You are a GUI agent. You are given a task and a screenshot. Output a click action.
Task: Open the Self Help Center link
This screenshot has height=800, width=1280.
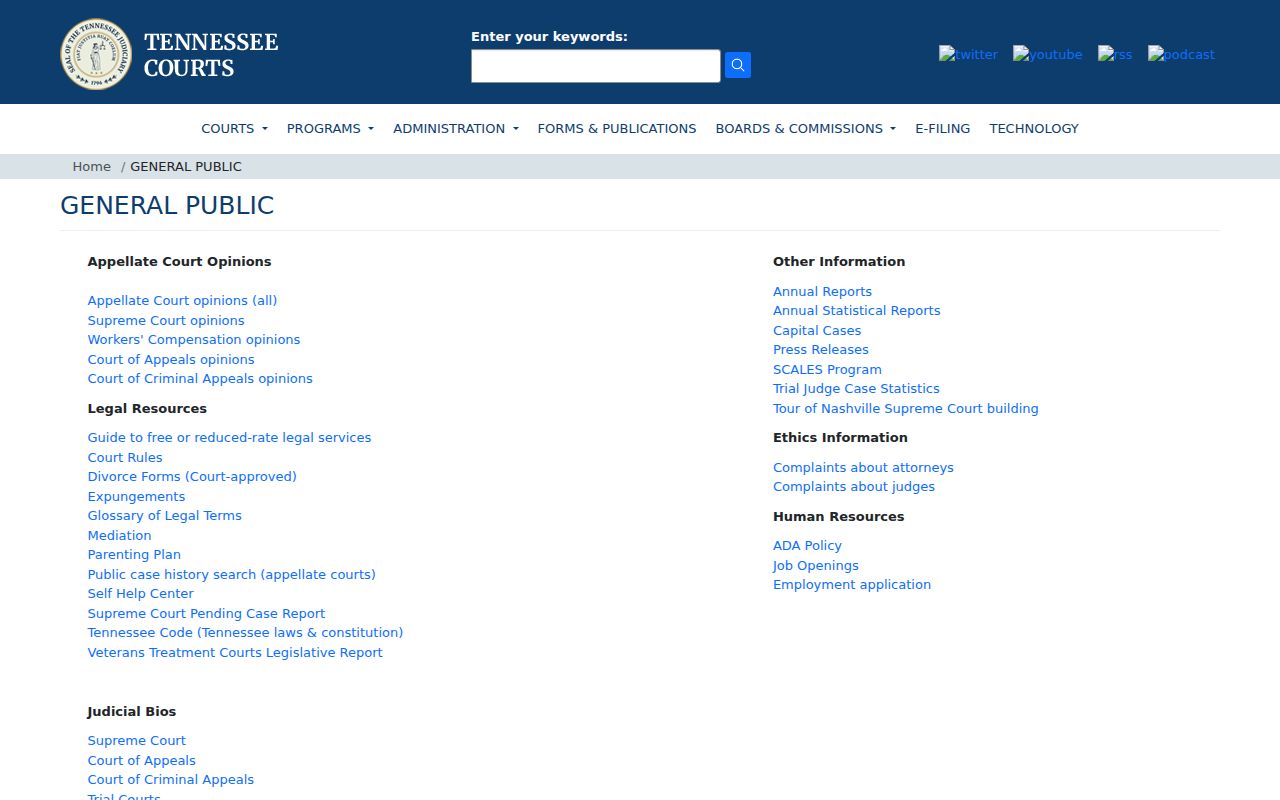point(141,593)
